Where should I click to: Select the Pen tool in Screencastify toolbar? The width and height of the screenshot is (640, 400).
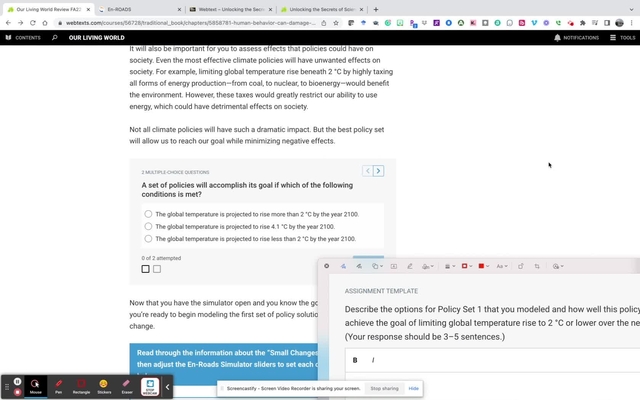[58, 385]
